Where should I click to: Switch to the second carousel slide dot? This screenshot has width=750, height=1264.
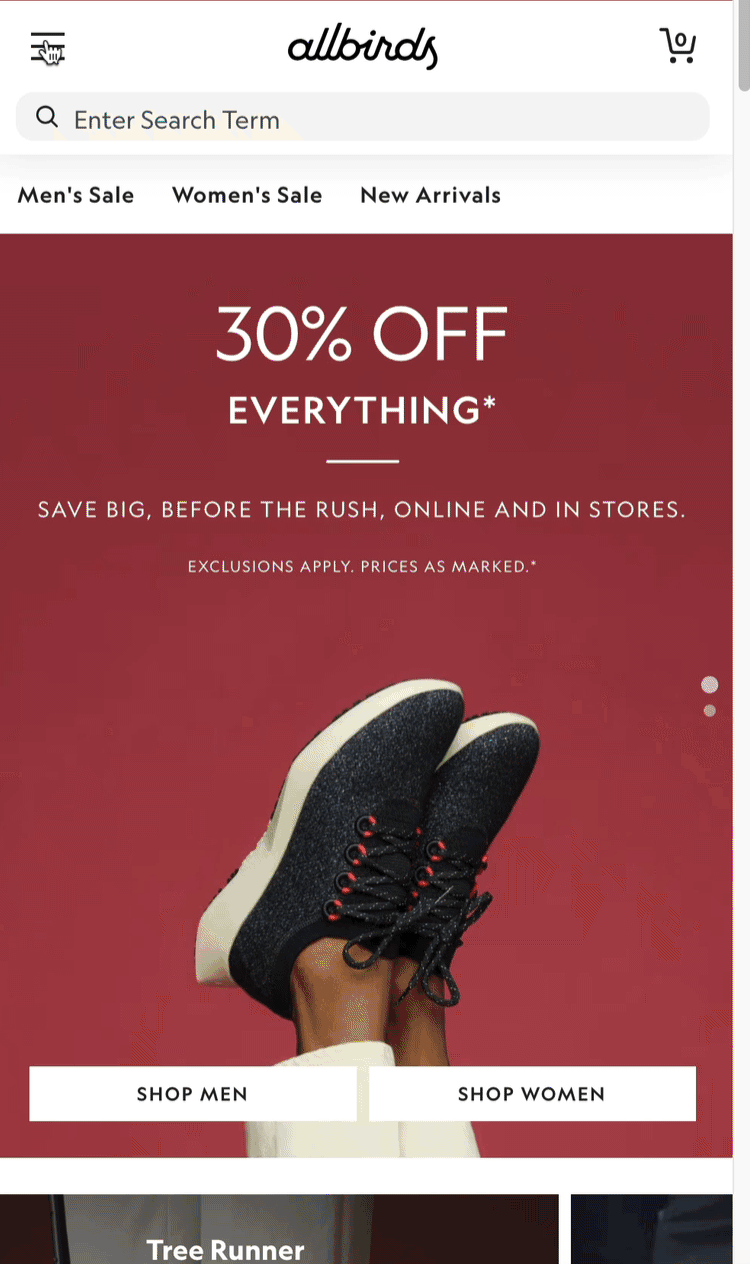click(x=710, y=711)
